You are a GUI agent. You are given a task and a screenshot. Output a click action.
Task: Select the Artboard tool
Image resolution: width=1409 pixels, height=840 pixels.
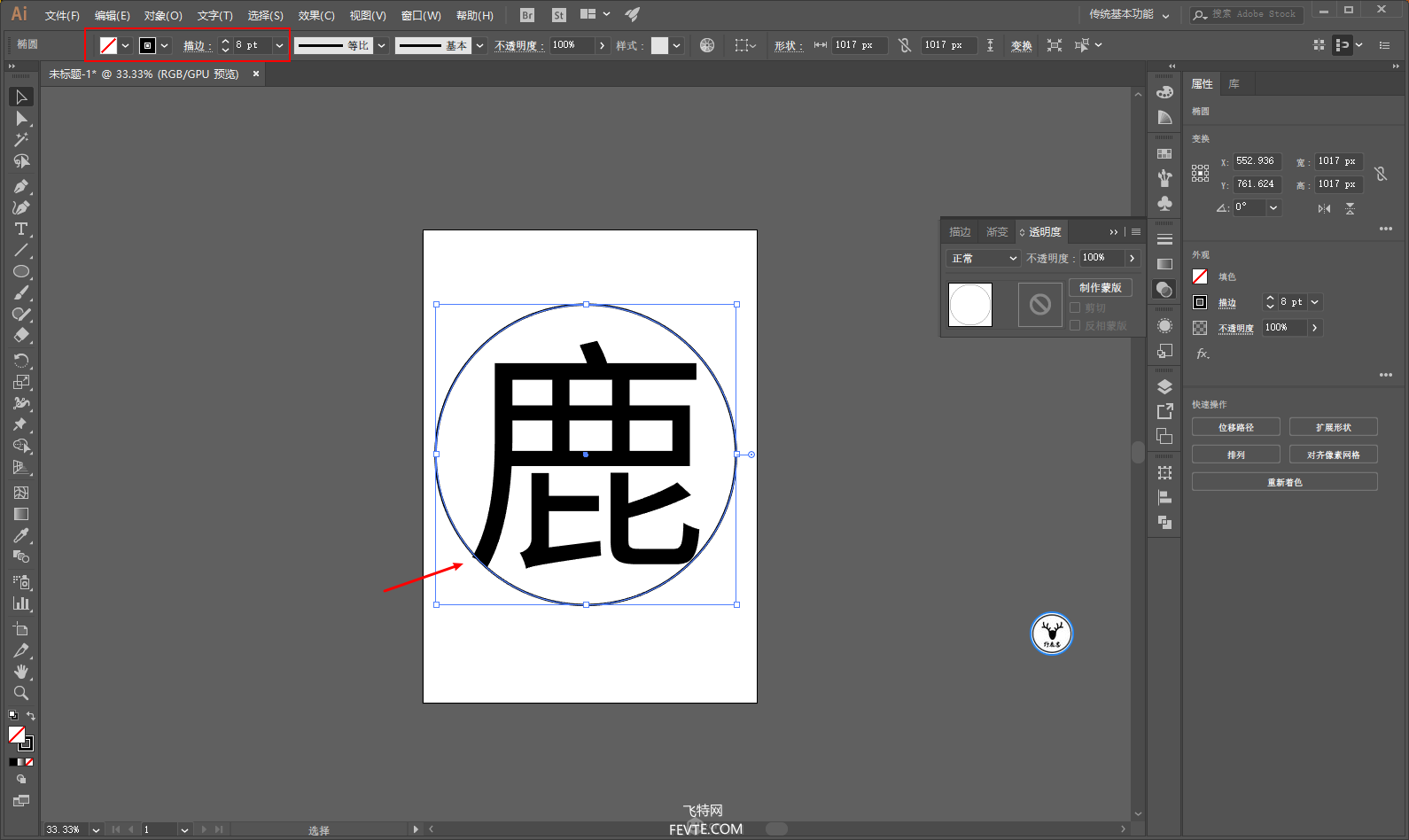coord(21,629)
